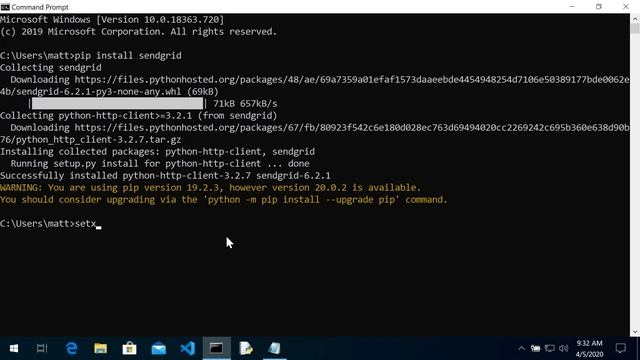The image size is (640, 360).
Task: Click the sendgrid download progress bar
Action: (118, 103)
